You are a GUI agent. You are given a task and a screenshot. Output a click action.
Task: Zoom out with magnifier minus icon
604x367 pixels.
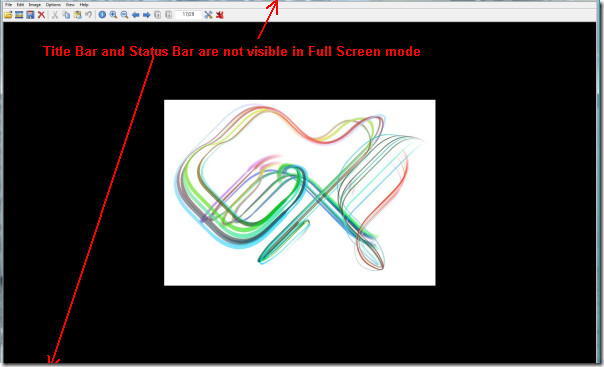click(124, 15)
